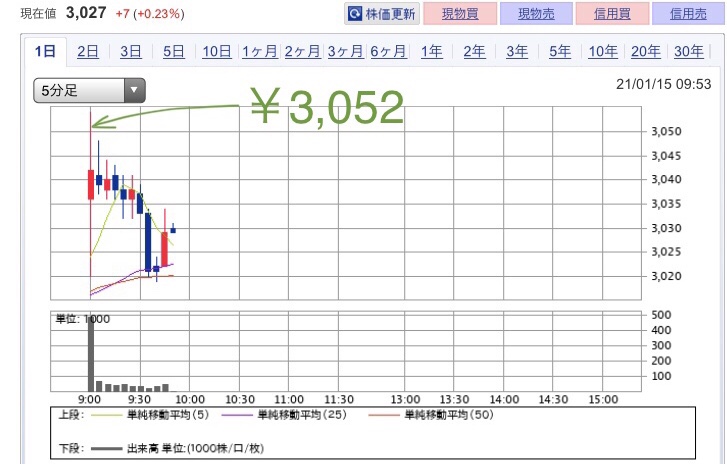This screenshot has width=727, height=464.
Task: Click the 信用買 button
Action: [612, 14]
